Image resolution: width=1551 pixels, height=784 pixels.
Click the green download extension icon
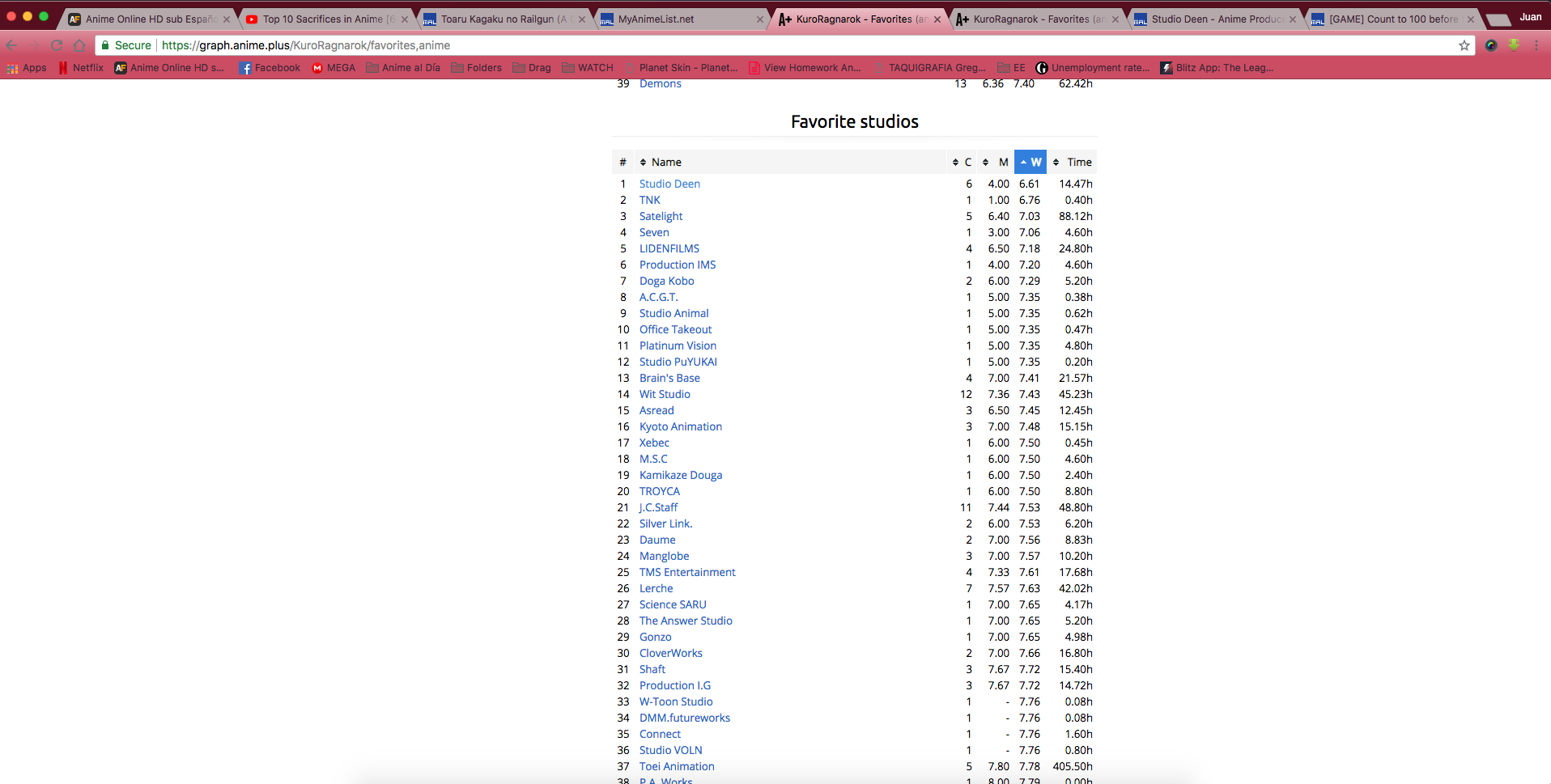1514,45
